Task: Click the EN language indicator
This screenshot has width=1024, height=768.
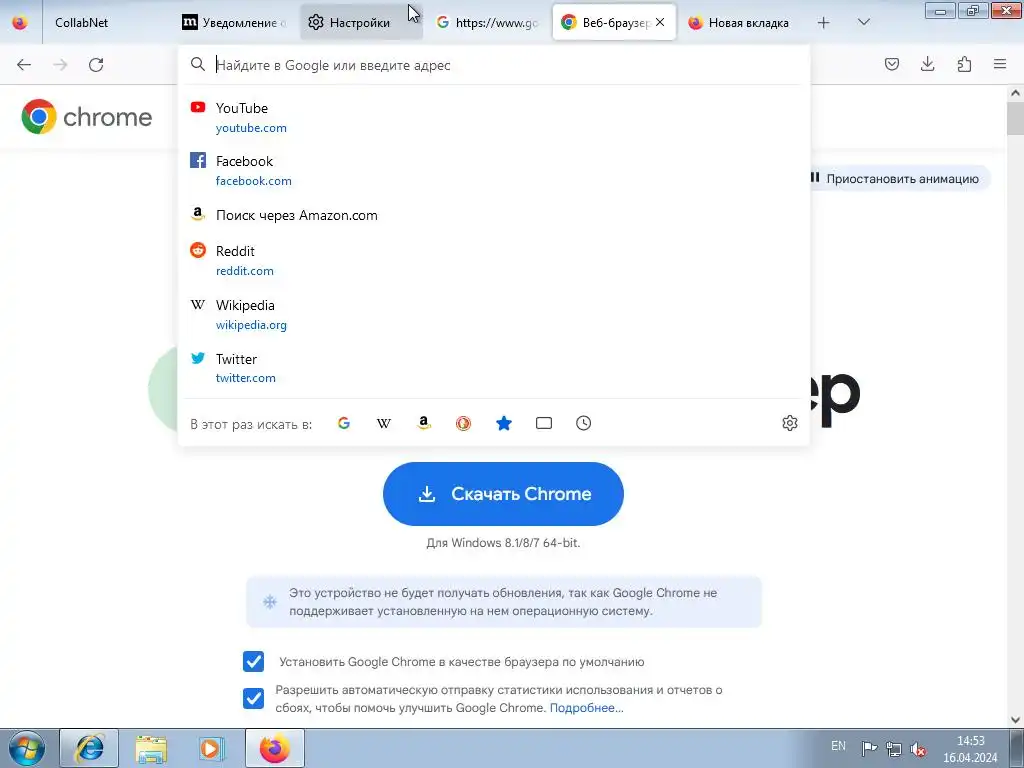Action: pyautogui.click(x=839, y=746)
